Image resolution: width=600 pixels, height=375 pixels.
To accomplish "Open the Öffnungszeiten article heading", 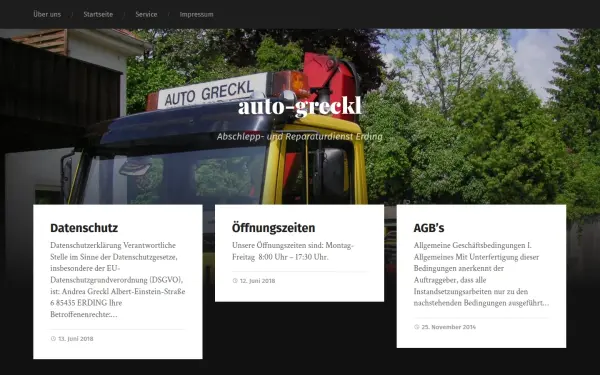I will pos(274,228).
